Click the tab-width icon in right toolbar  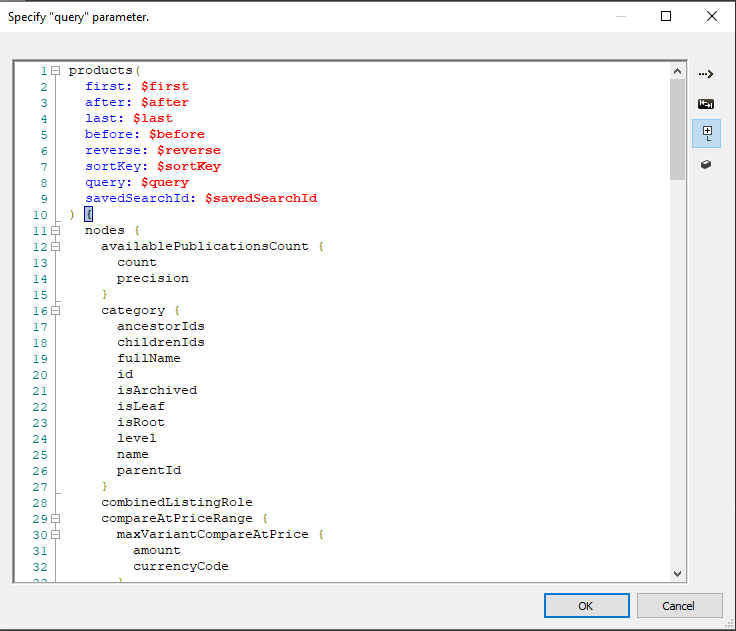[x=706, y=104]
